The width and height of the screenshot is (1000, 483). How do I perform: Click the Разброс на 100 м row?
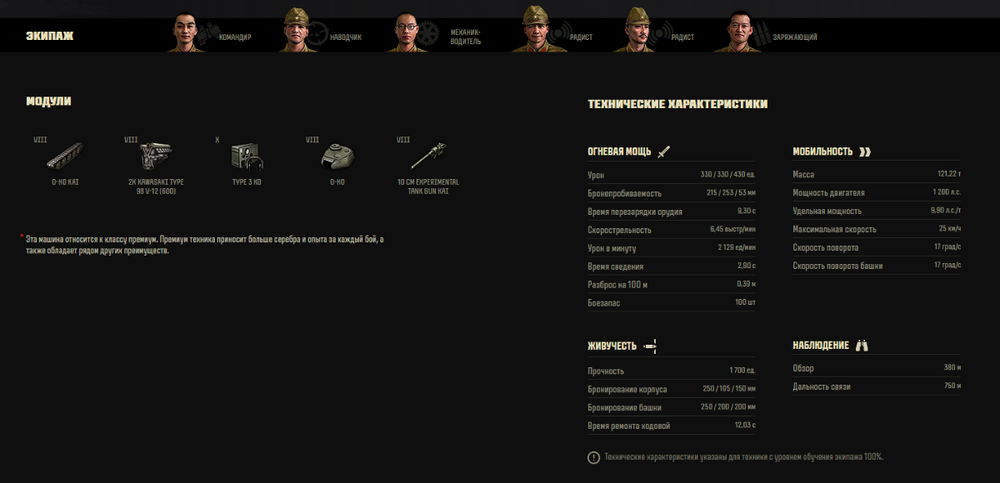pos(672,285)
